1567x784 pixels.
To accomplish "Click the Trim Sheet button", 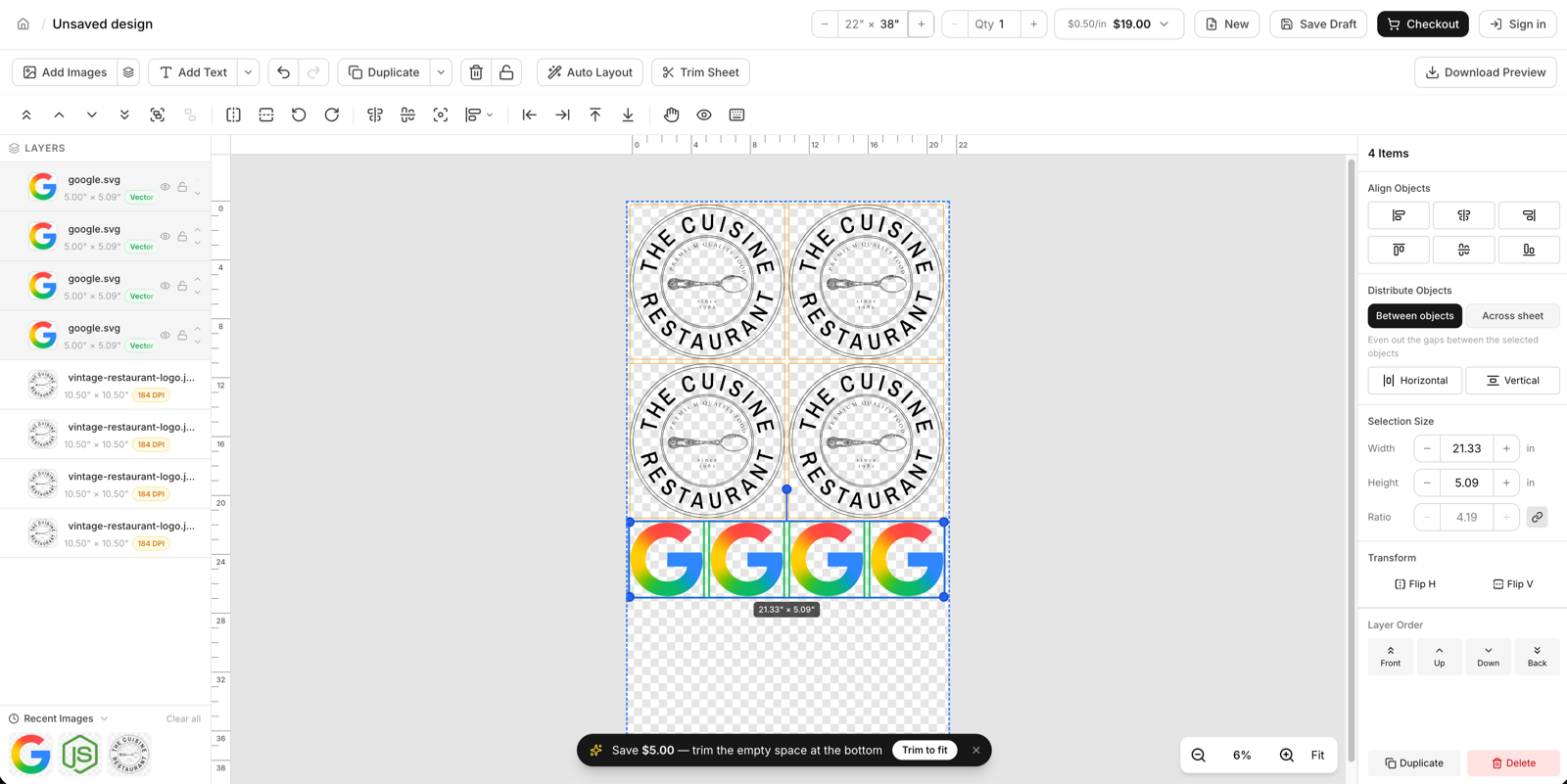I will (x=700, y=72).
